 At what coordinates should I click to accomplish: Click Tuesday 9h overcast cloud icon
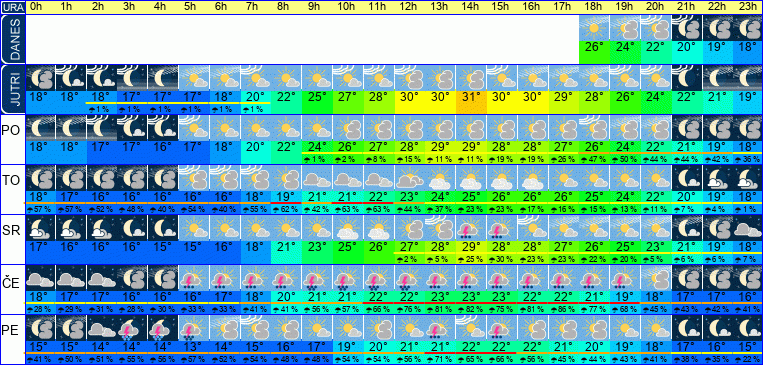(317, 178)
